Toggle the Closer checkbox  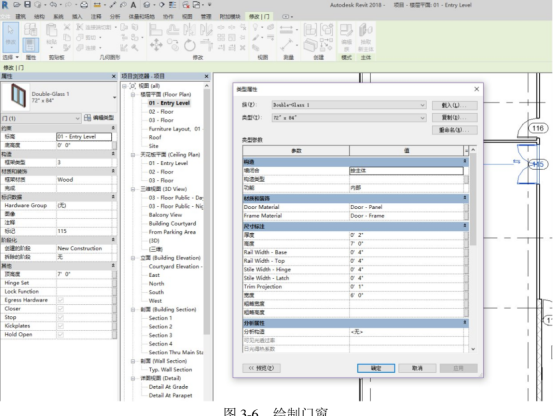coord(60,309)
